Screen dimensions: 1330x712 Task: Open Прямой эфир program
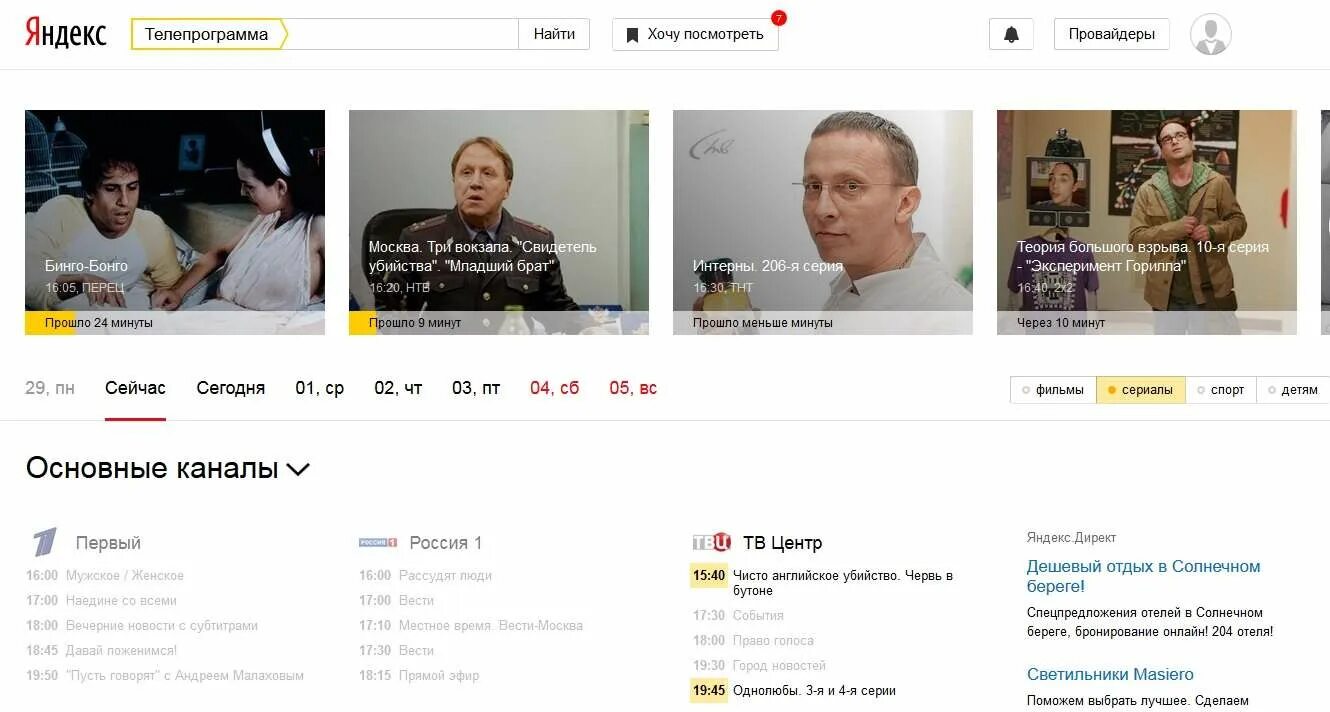pyautogui.click(x=439, y=675)
